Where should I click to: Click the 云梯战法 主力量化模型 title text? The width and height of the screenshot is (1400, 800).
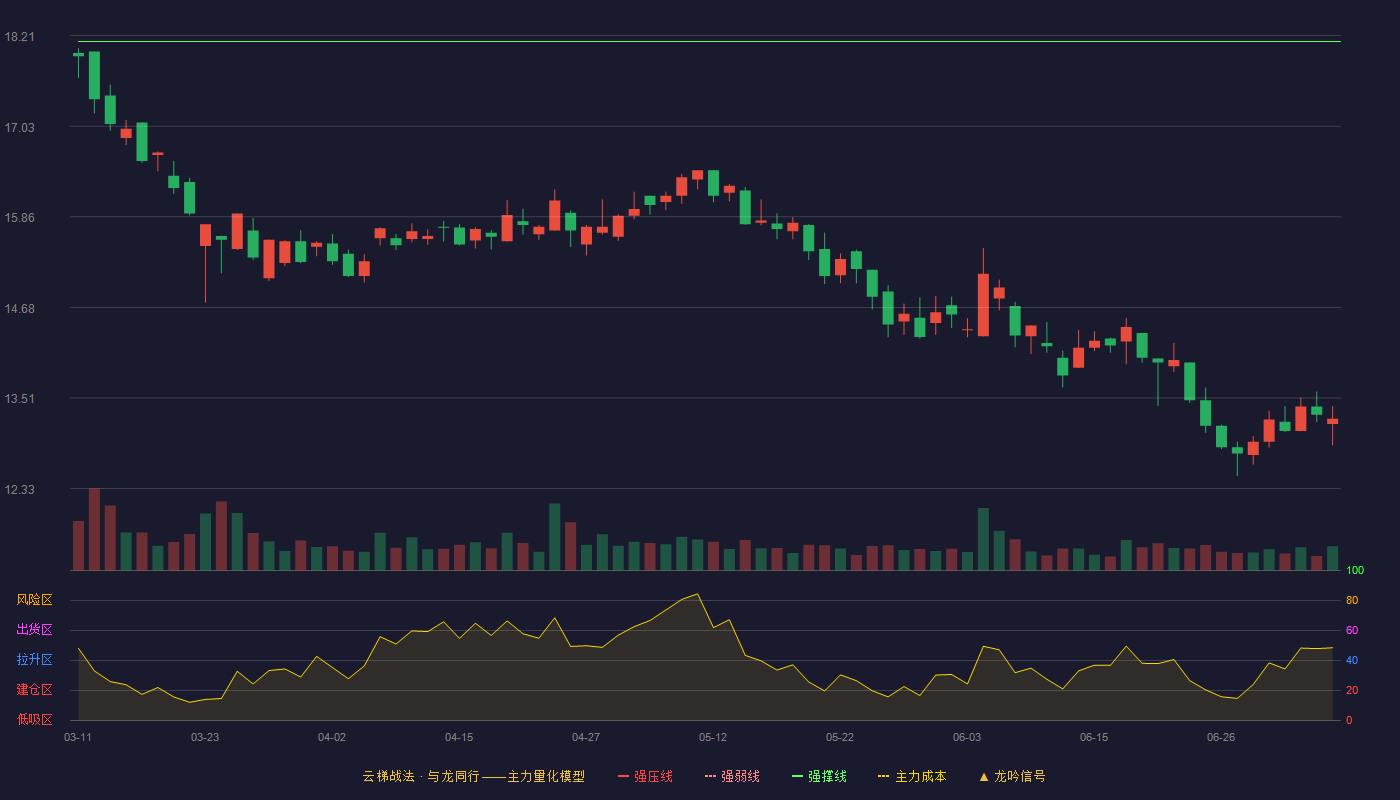[x=473, y=776]
